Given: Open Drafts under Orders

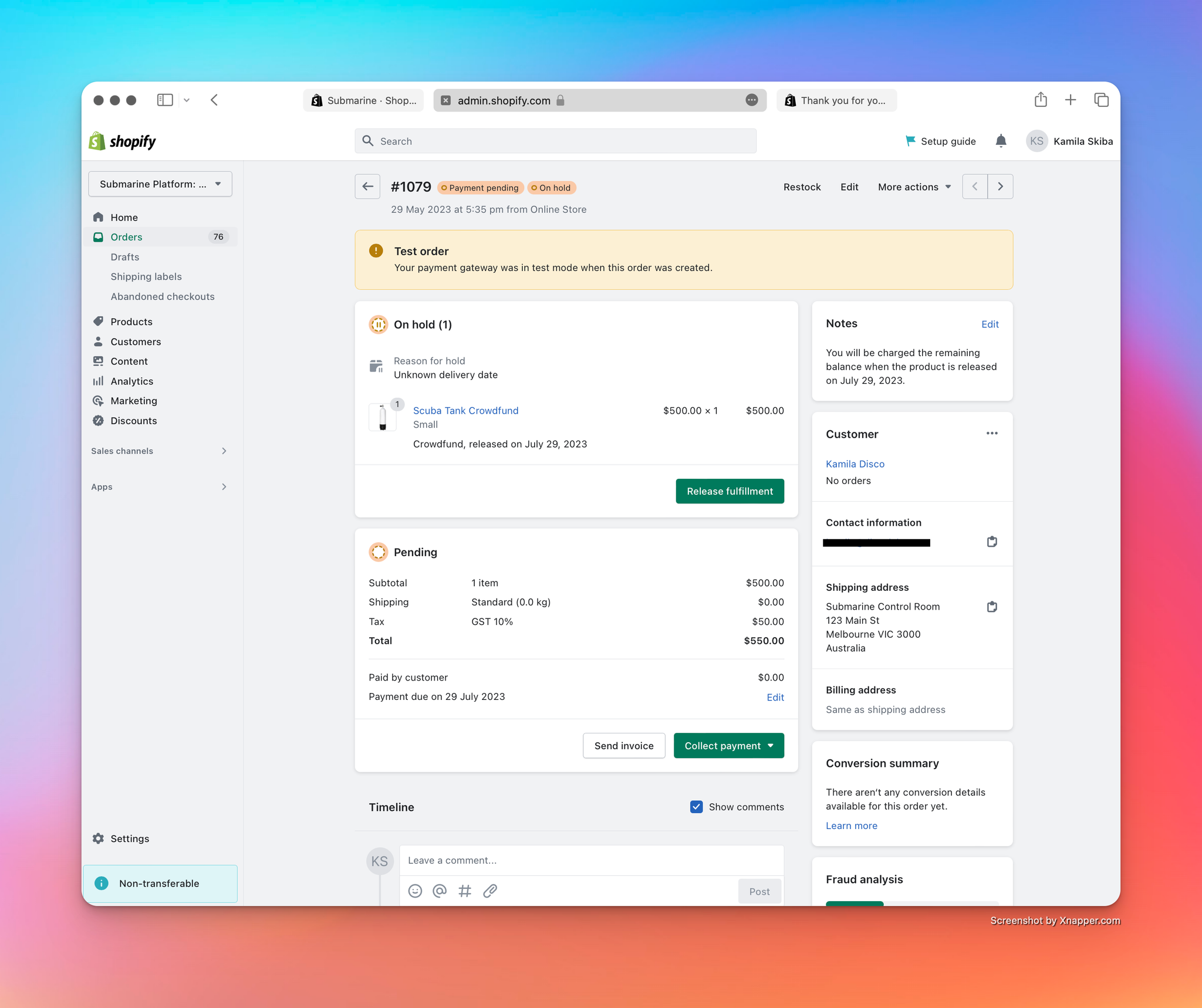Looking at the screenshot, I should 125,257.
